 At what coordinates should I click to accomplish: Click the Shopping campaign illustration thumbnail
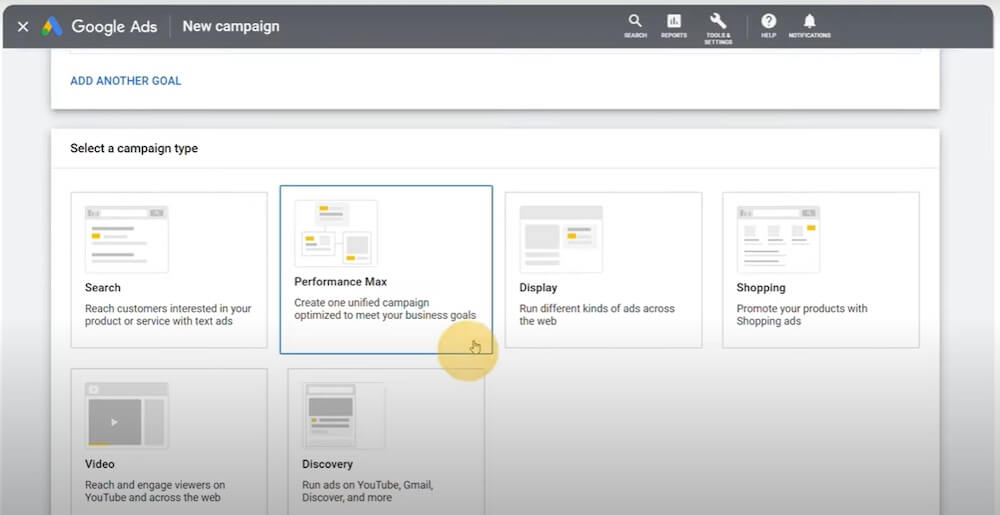click(x=778, y=239)
